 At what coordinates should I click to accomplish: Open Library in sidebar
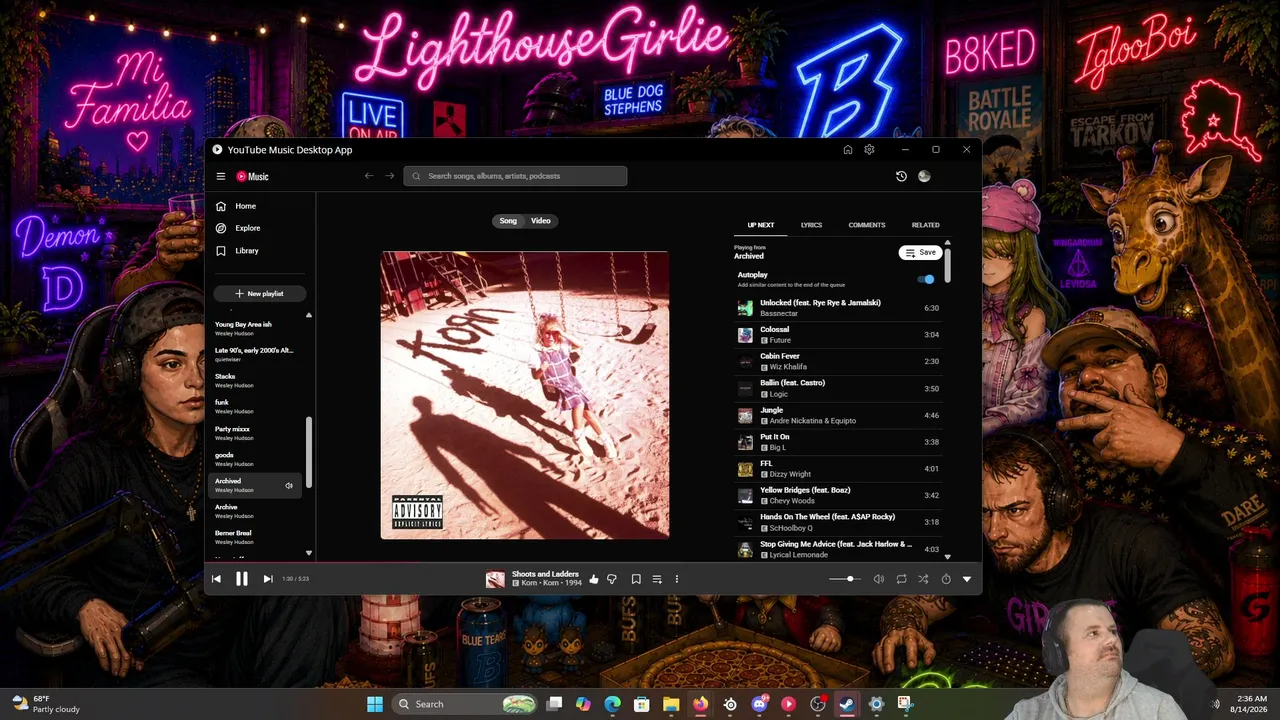(246, 251)
